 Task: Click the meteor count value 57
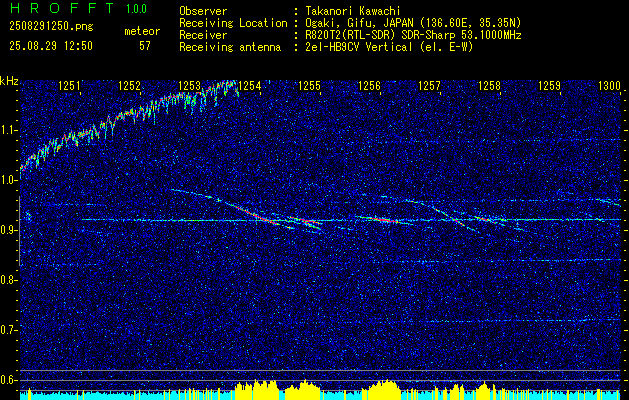145,46
